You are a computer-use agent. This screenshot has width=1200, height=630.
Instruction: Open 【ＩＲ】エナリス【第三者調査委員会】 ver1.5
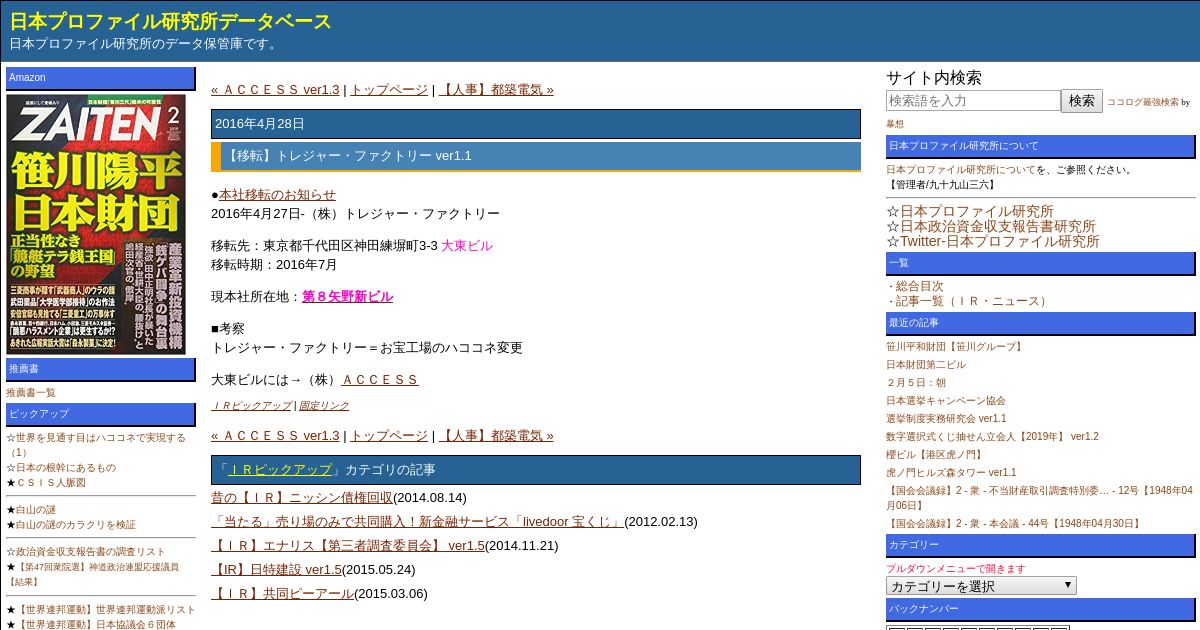coord(348,545)
